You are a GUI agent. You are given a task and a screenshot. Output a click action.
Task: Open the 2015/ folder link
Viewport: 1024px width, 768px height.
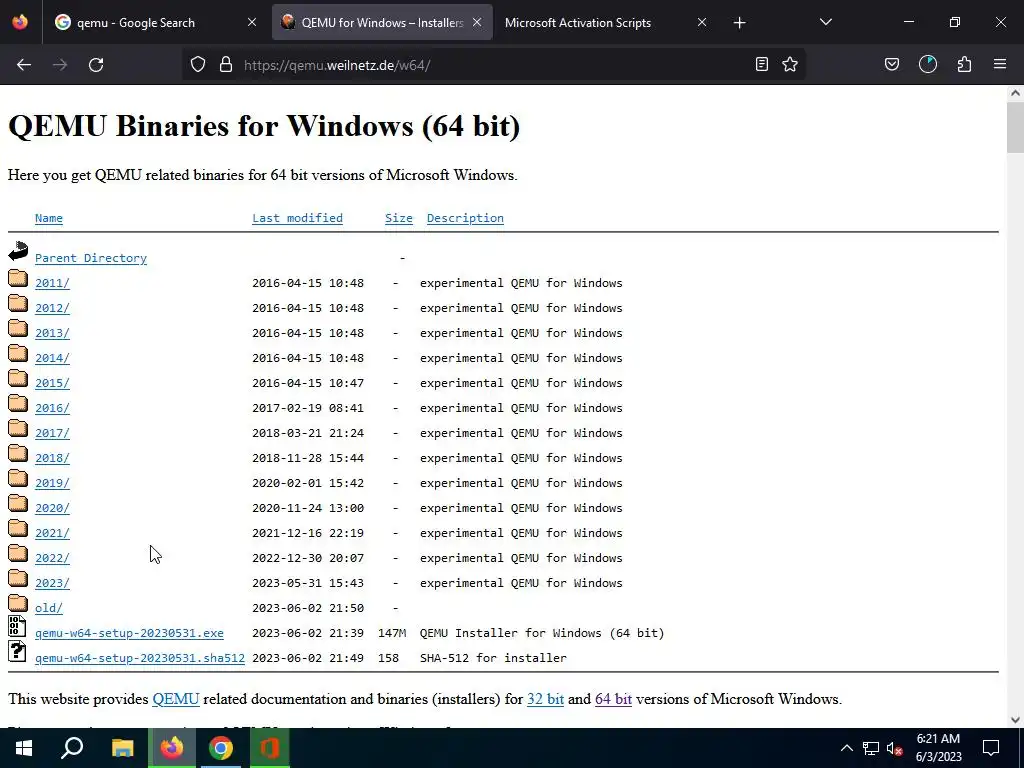52,383
